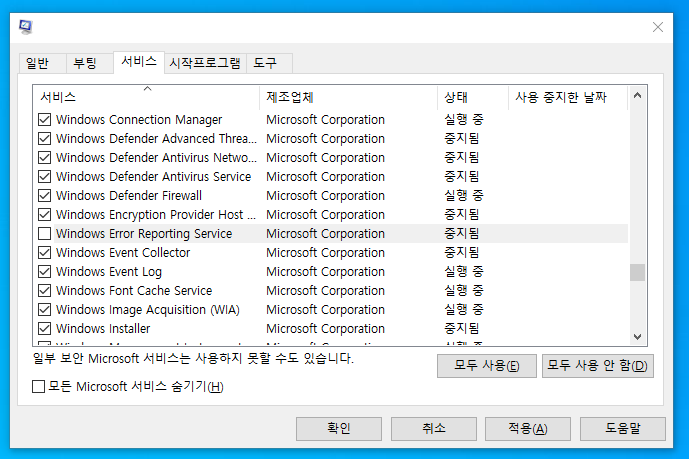Click the vertical scrollbar thumb
689x459 pixels.
637,272
